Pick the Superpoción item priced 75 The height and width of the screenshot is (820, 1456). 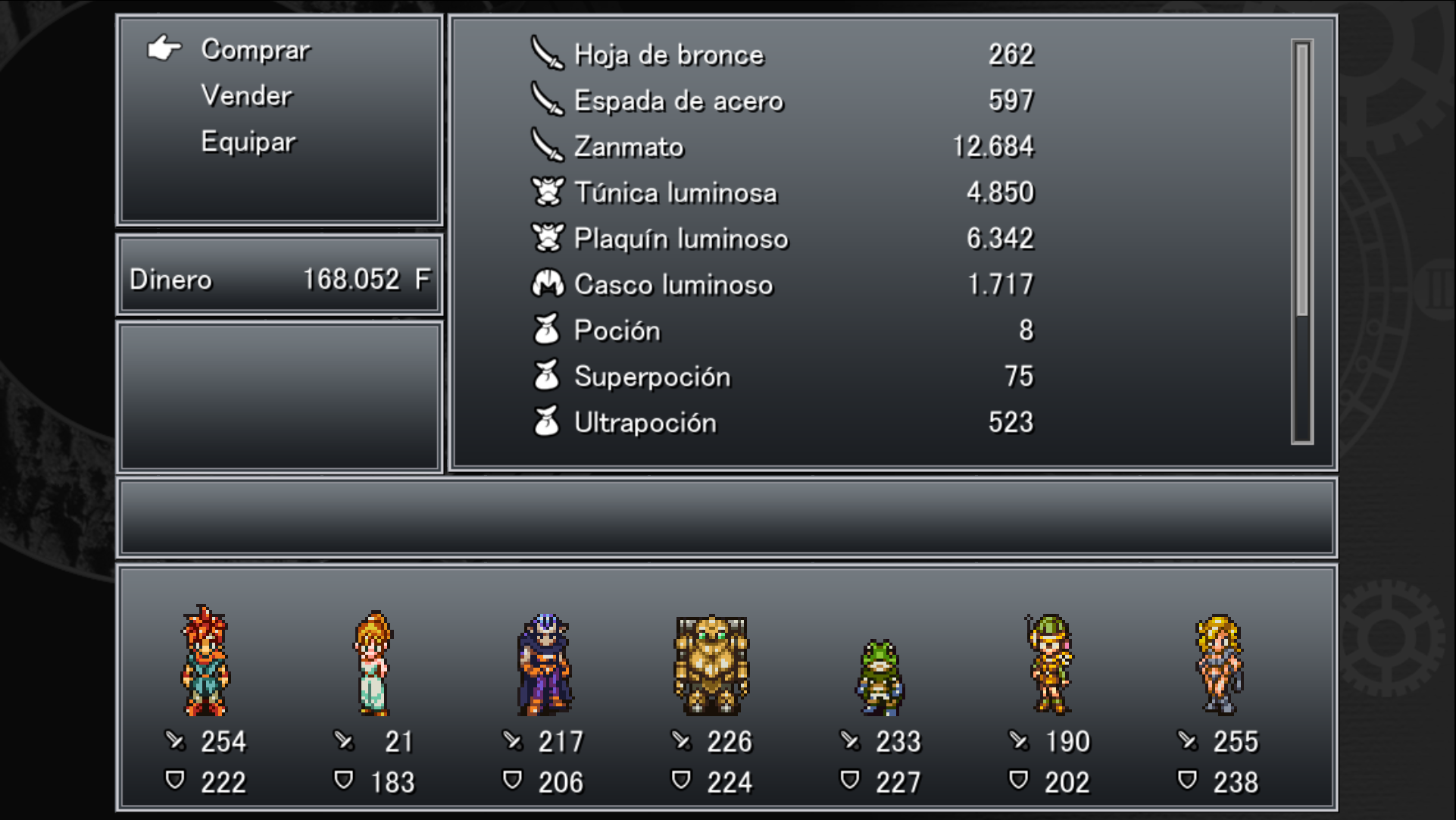(782, 376)
